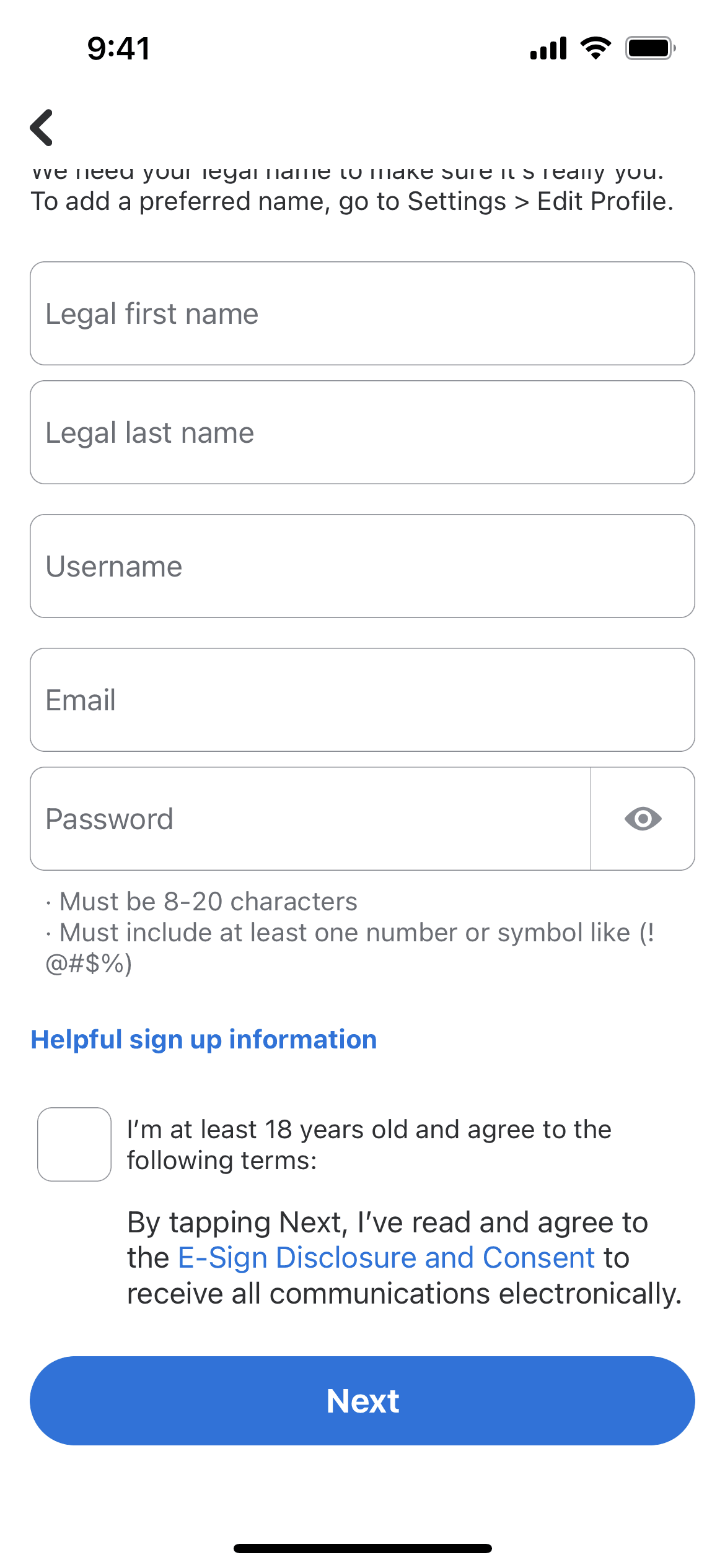Tap the 9:41 clock in status bar
Viewport: 725px width, 1568px height.
pyautogui.click(x=118, y=48)
